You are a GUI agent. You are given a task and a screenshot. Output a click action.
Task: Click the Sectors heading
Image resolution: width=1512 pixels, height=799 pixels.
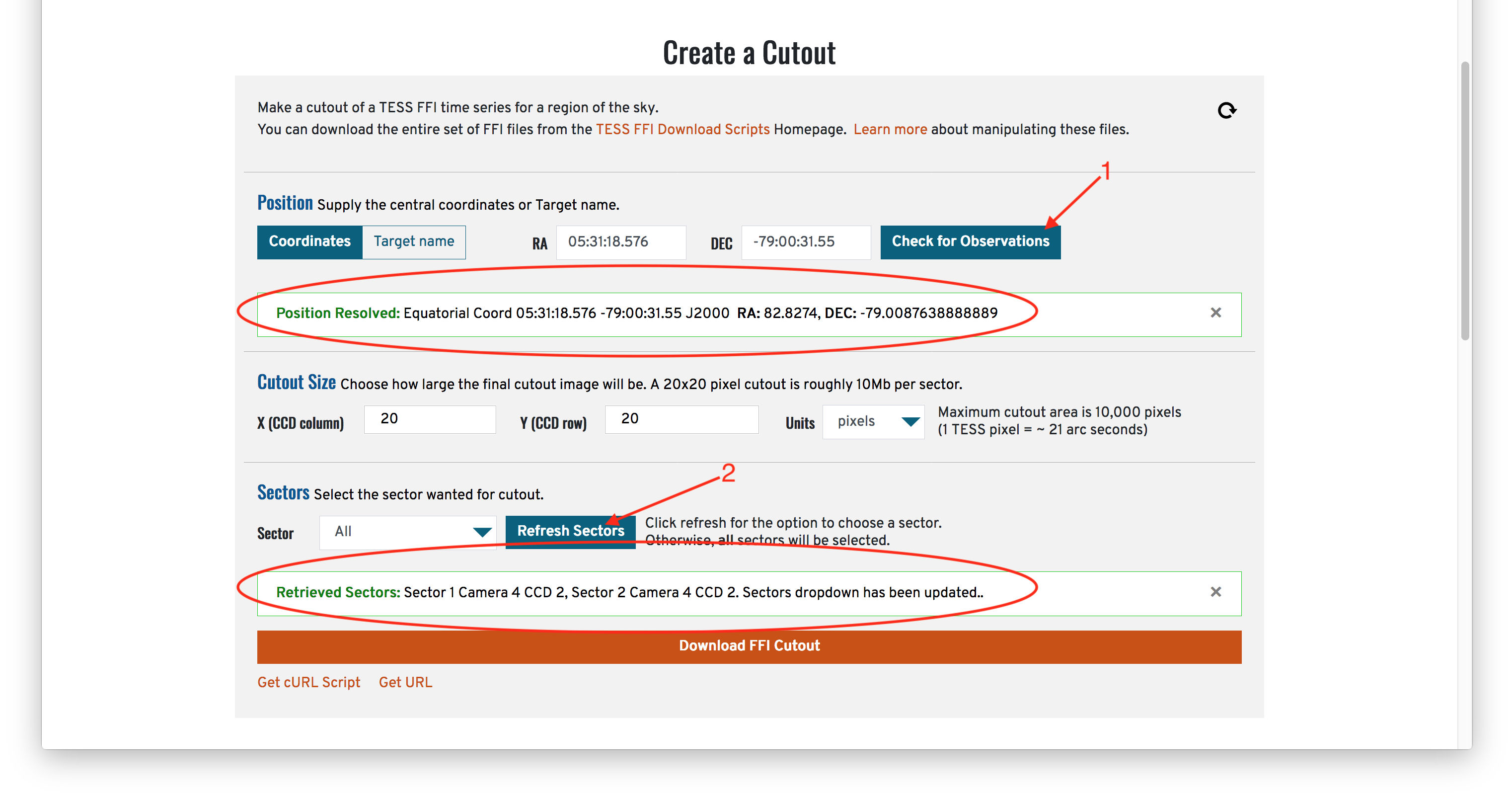(x=283, y=492)
